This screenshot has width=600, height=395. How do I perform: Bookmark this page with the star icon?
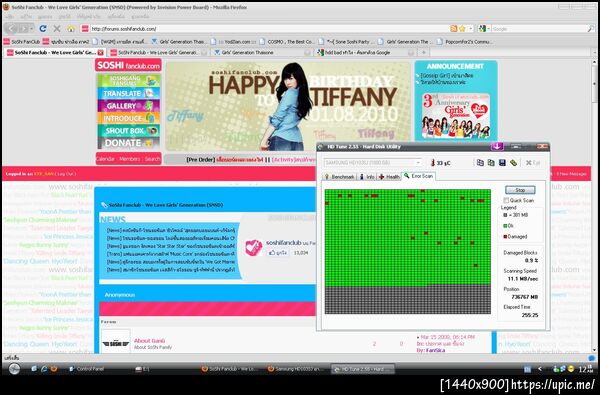coord(462,29)
